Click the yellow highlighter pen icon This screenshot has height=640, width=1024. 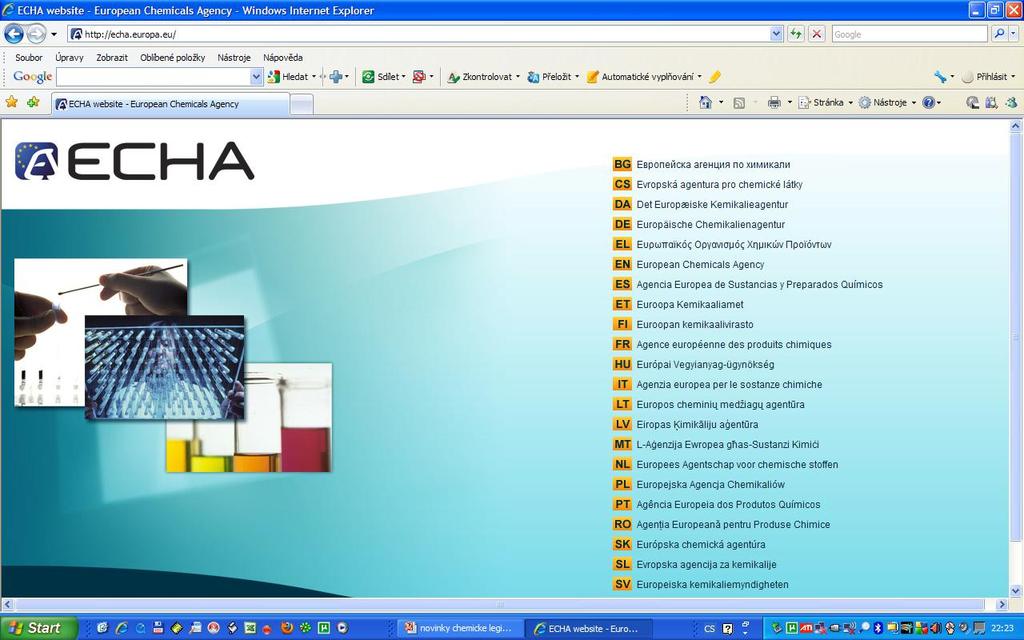pyautogui.click(x=715, y=76)
